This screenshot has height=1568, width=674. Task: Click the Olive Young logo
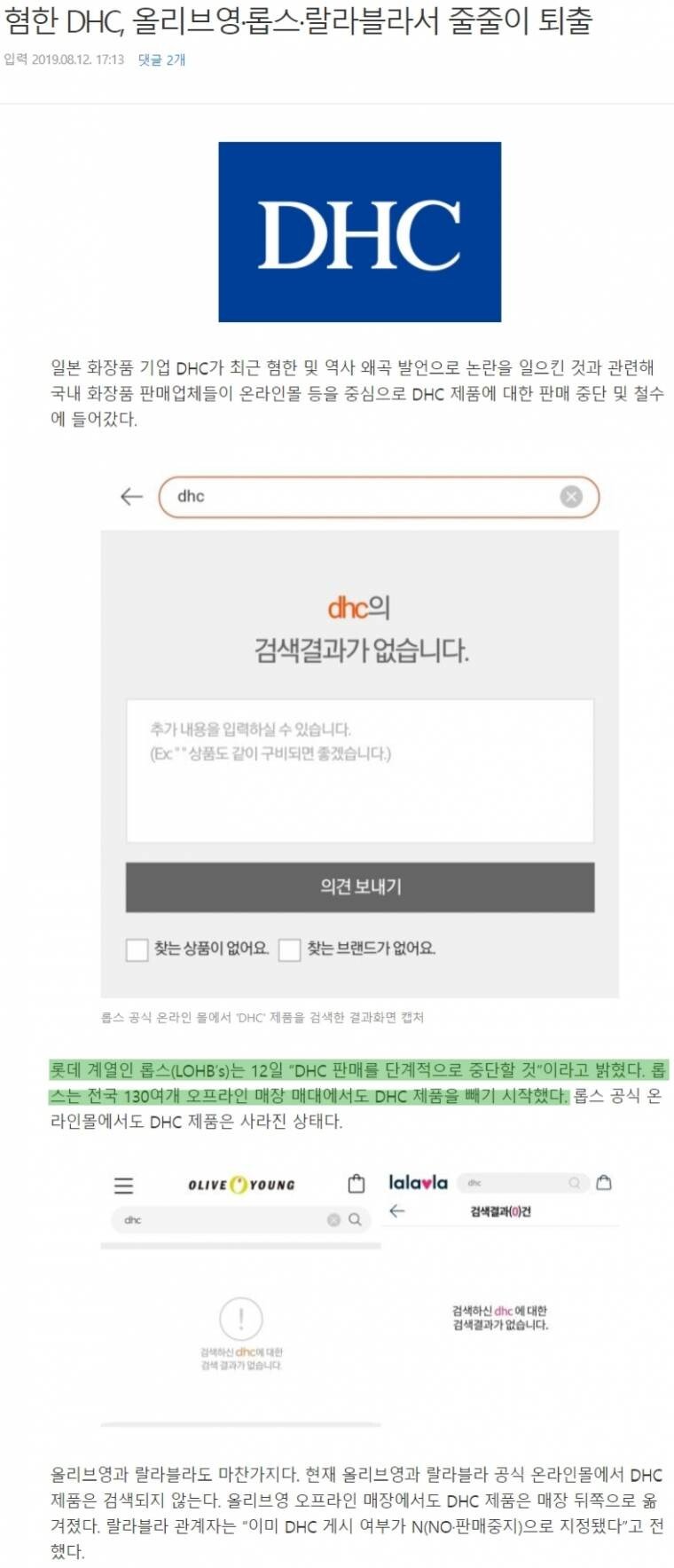[241, 1185]
